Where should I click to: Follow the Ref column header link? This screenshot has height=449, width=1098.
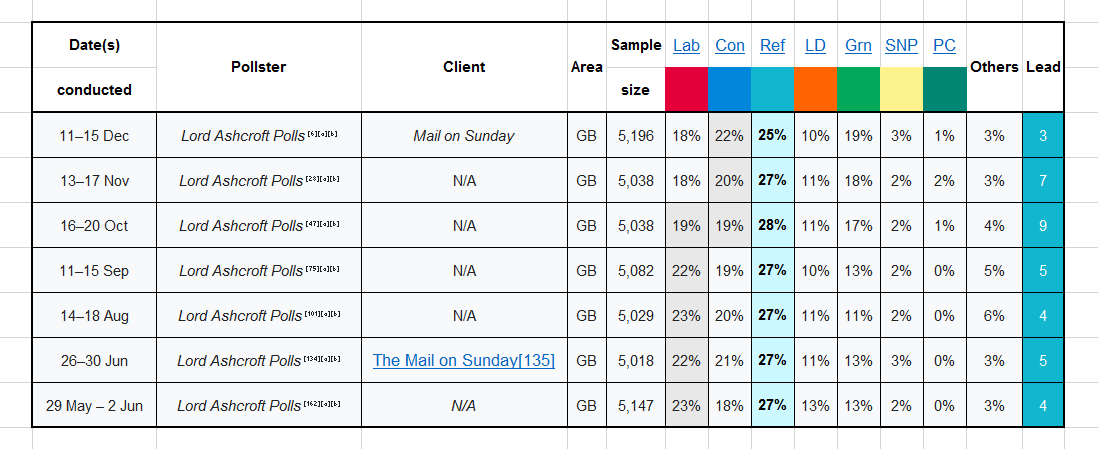(x=772, y=45)
